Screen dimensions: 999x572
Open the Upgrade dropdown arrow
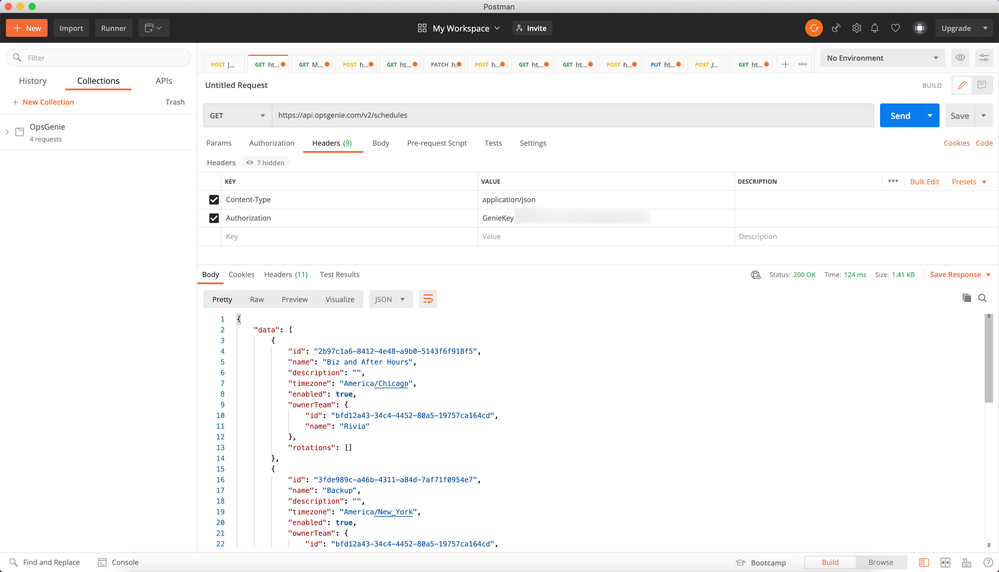click(x=985, y=28)
